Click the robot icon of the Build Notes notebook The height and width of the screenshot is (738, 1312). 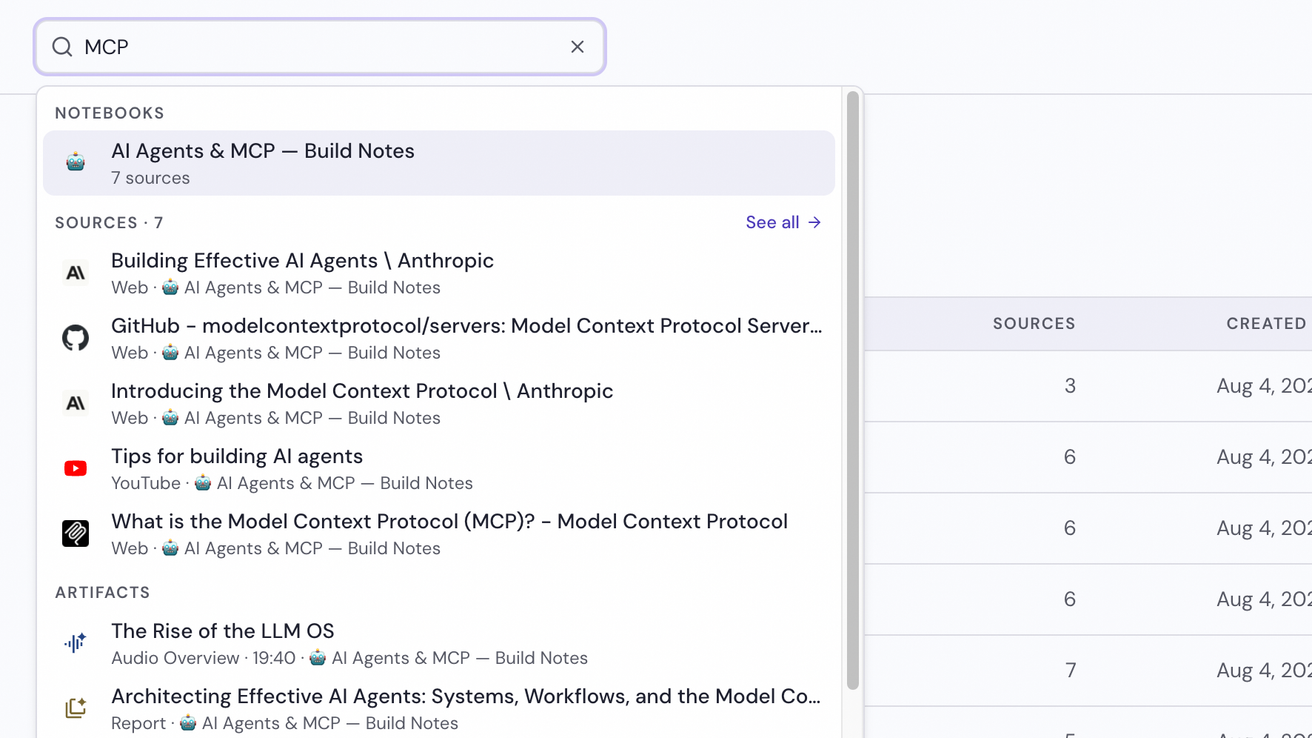pos(75,162)
